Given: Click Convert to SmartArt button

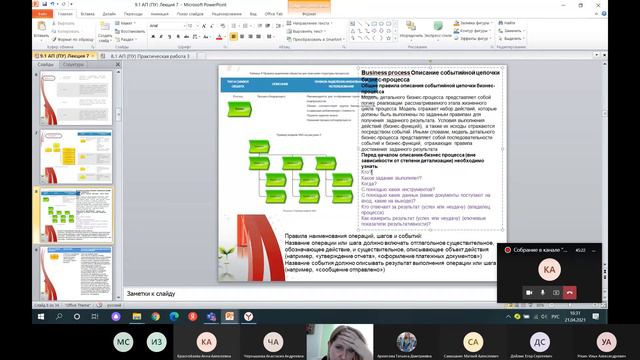Looking at the screenshot, I should [316, 39].
